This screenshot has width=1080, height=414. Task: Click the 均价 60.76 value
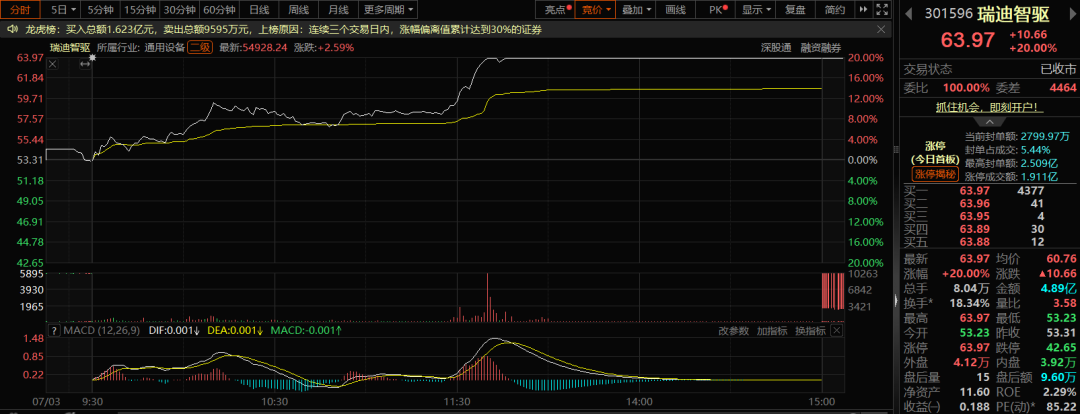click(x=1062, y=259)
